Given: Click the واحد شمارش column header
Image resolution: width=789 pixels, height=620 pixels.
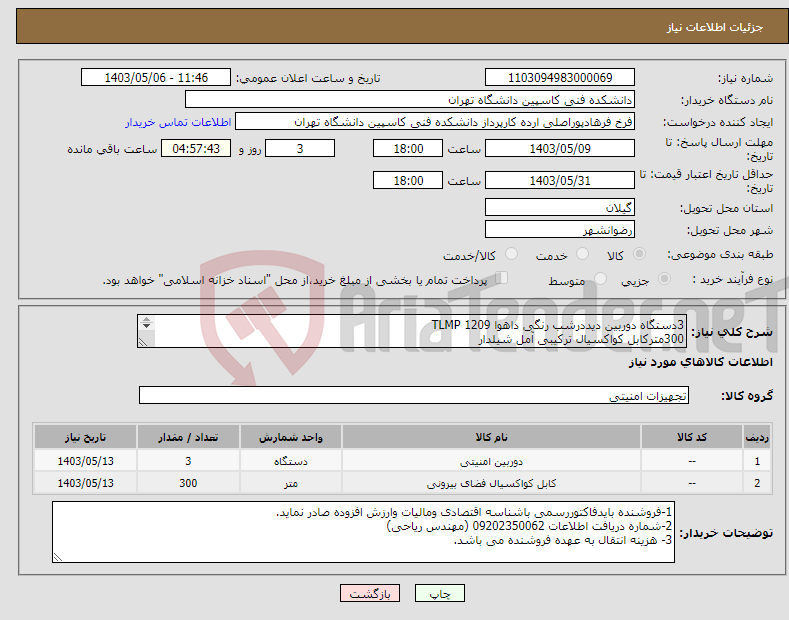Looking at the screenshot, I should coord(291,437).
